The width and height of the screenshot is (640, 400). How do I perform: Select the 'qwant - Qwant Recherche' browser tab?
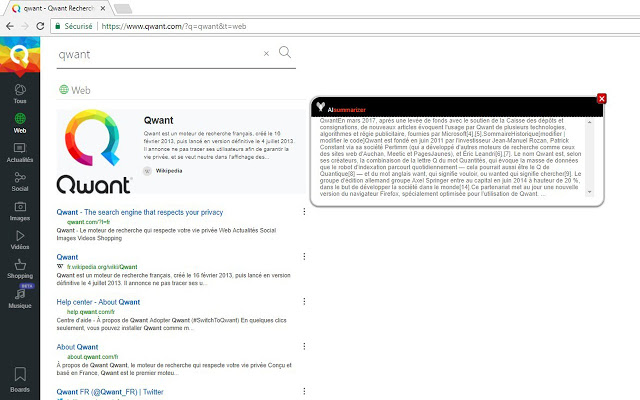(57, 8)
